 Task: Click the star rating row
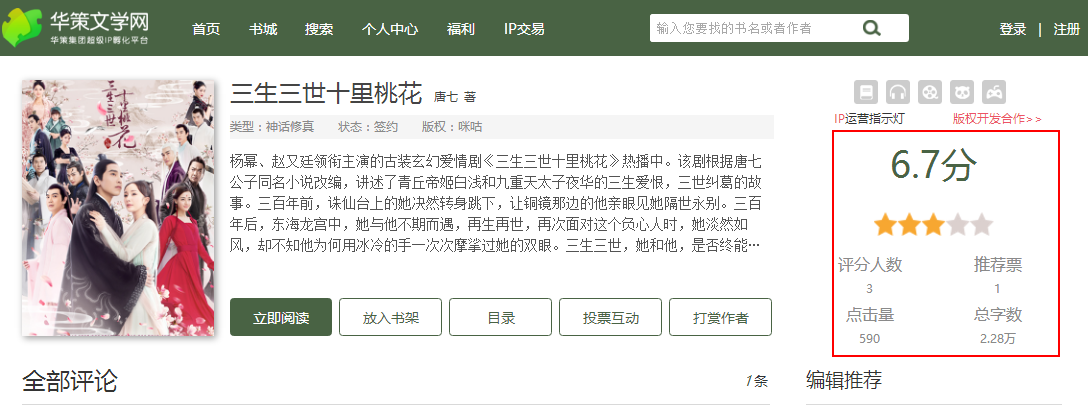click(x=933, y=224)
